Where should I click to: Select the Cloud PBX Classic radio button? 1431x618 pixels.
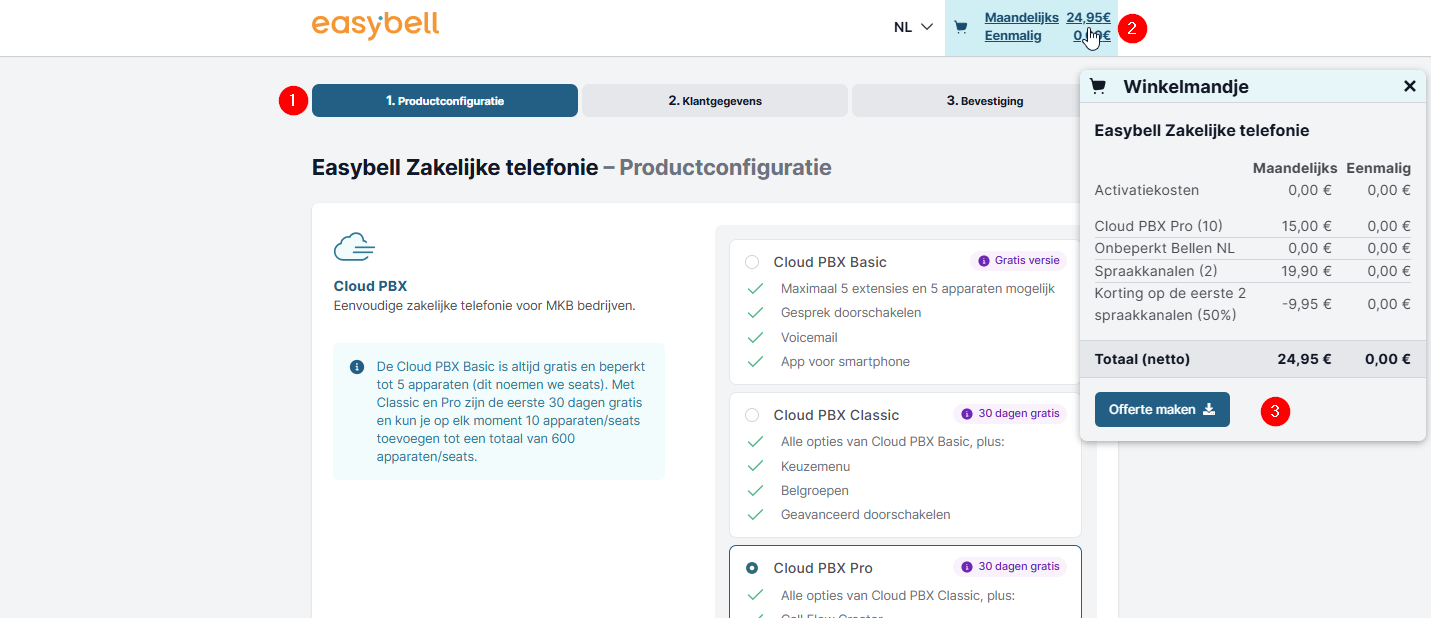752,415
